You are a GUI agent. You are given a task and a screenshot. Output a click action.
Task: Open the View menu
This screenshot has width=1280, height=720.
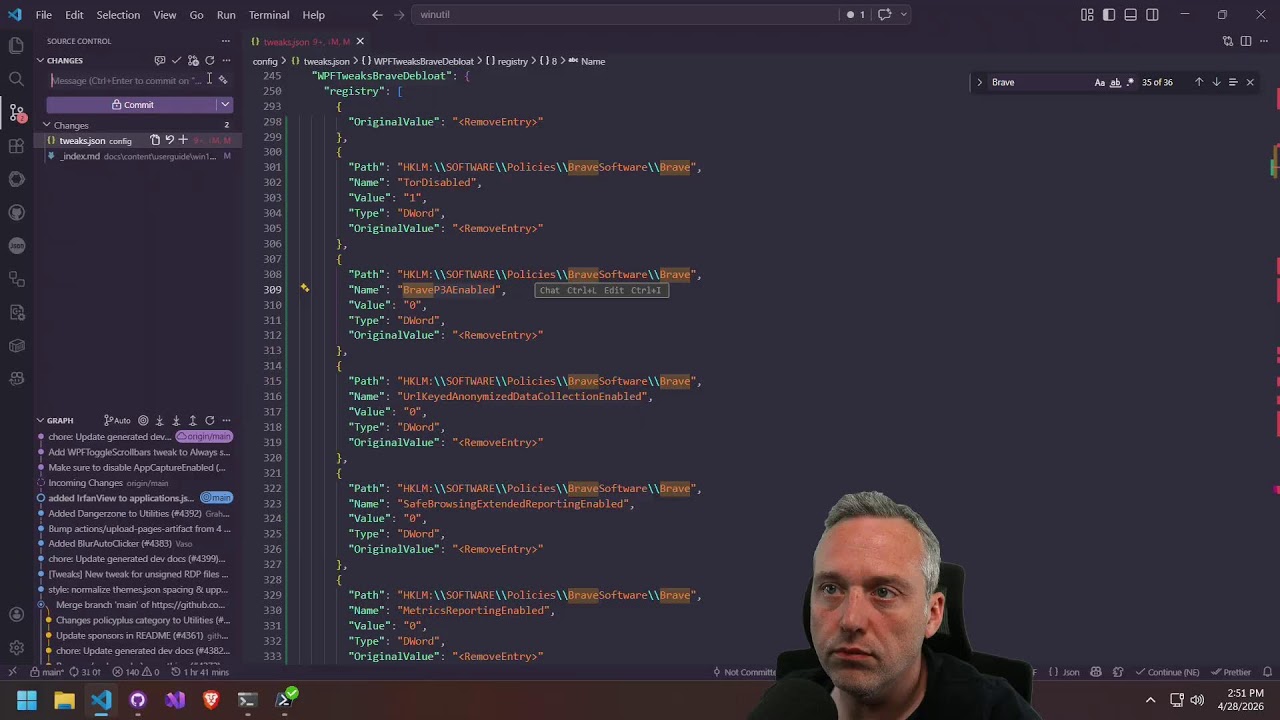coord(165,15)
